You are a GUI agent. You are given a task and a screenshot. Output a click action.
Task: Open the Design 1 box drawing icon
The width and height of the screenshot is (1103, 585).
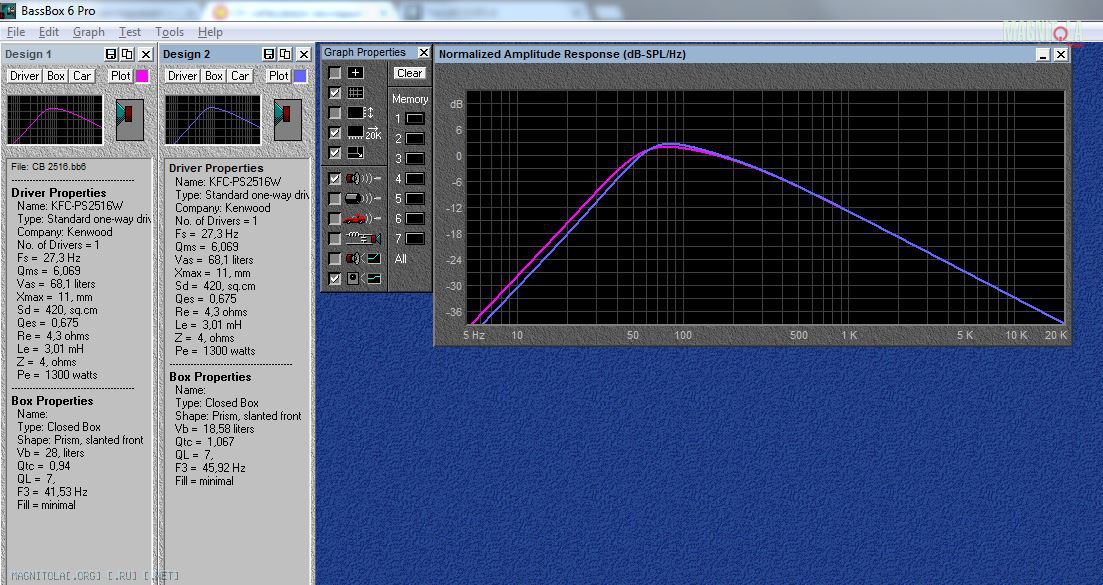[129, 120]
